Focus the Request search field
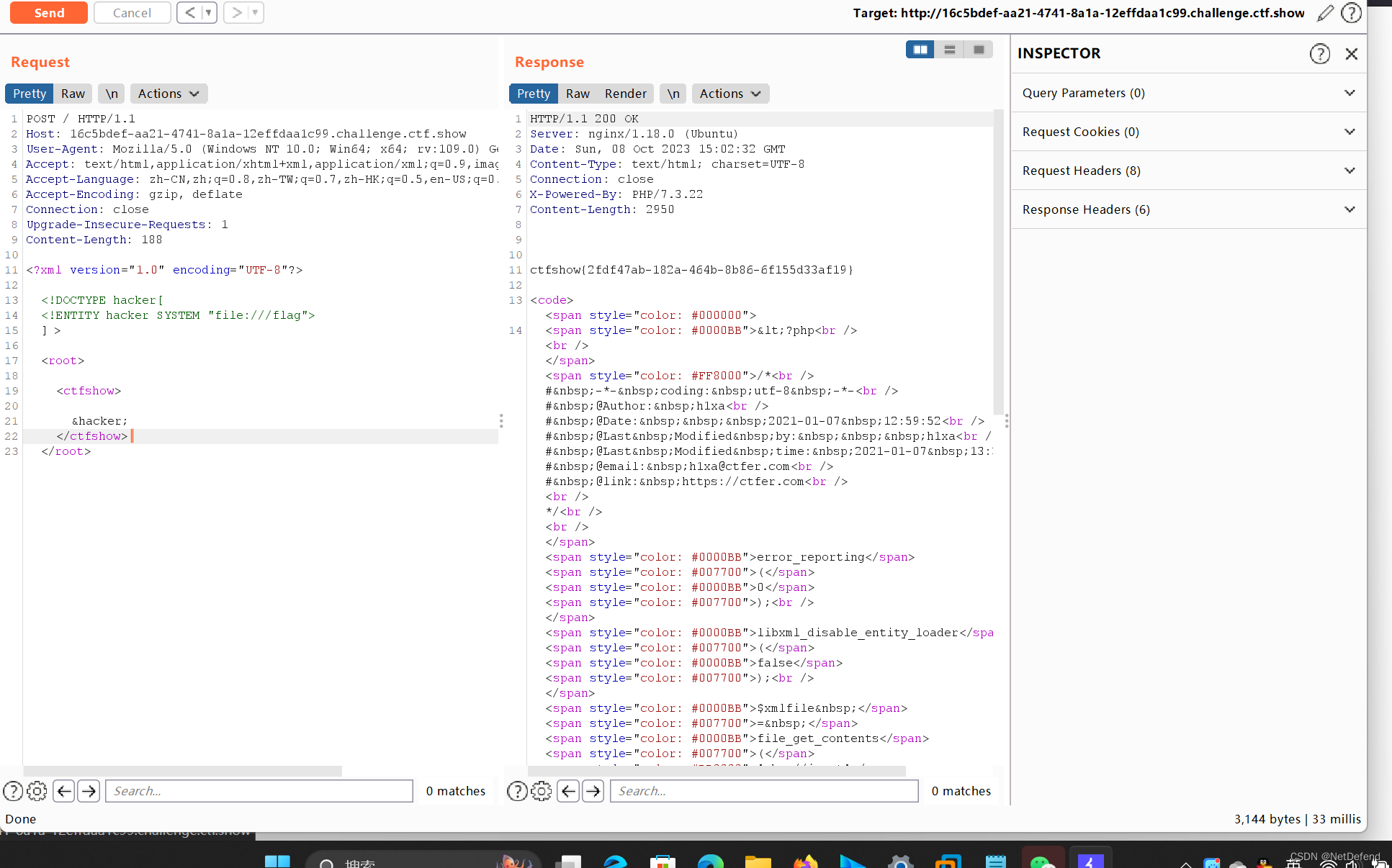This screenshot has width=1392, height=868. point(259,791)
